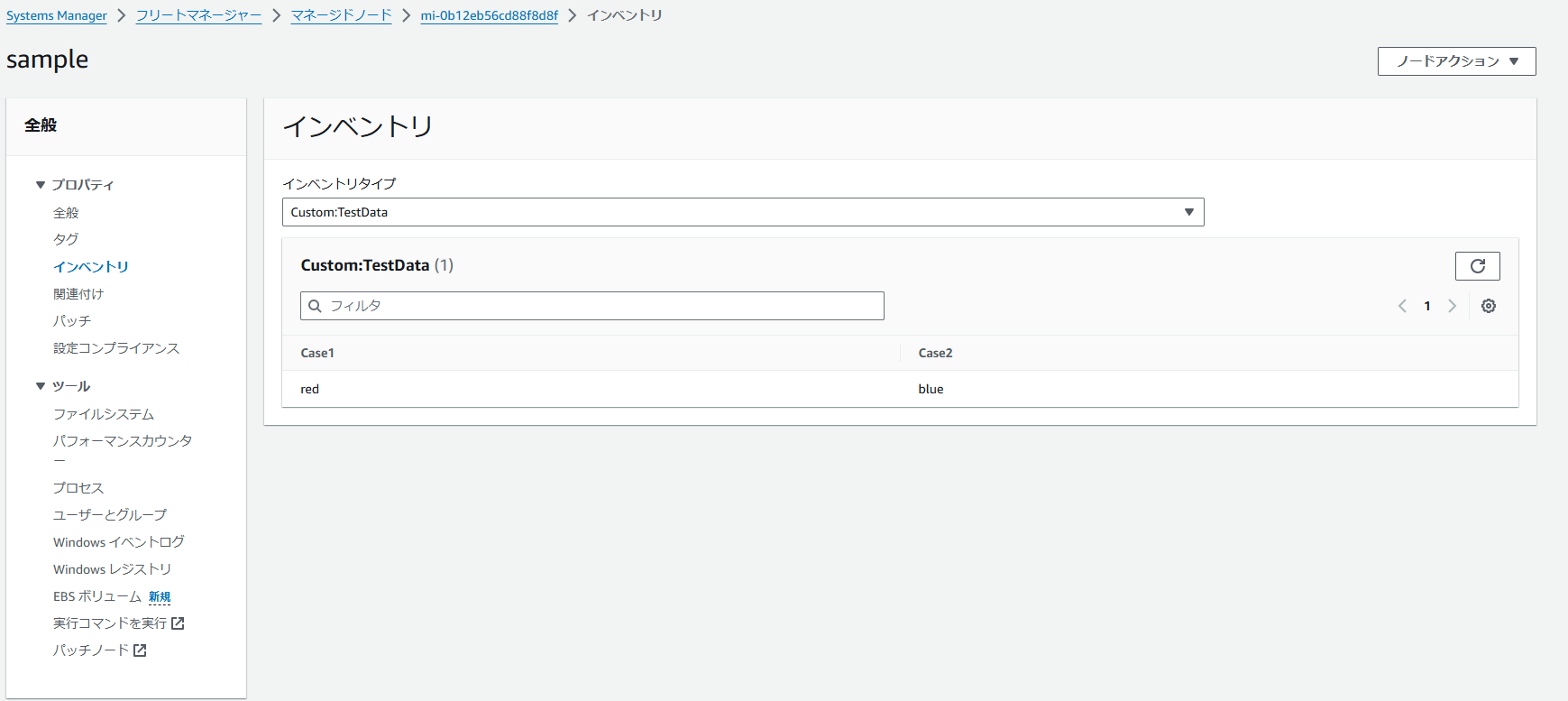Open Windows イベントログ tool
This screenshot has height=701, width=1568.
point(119,542)
